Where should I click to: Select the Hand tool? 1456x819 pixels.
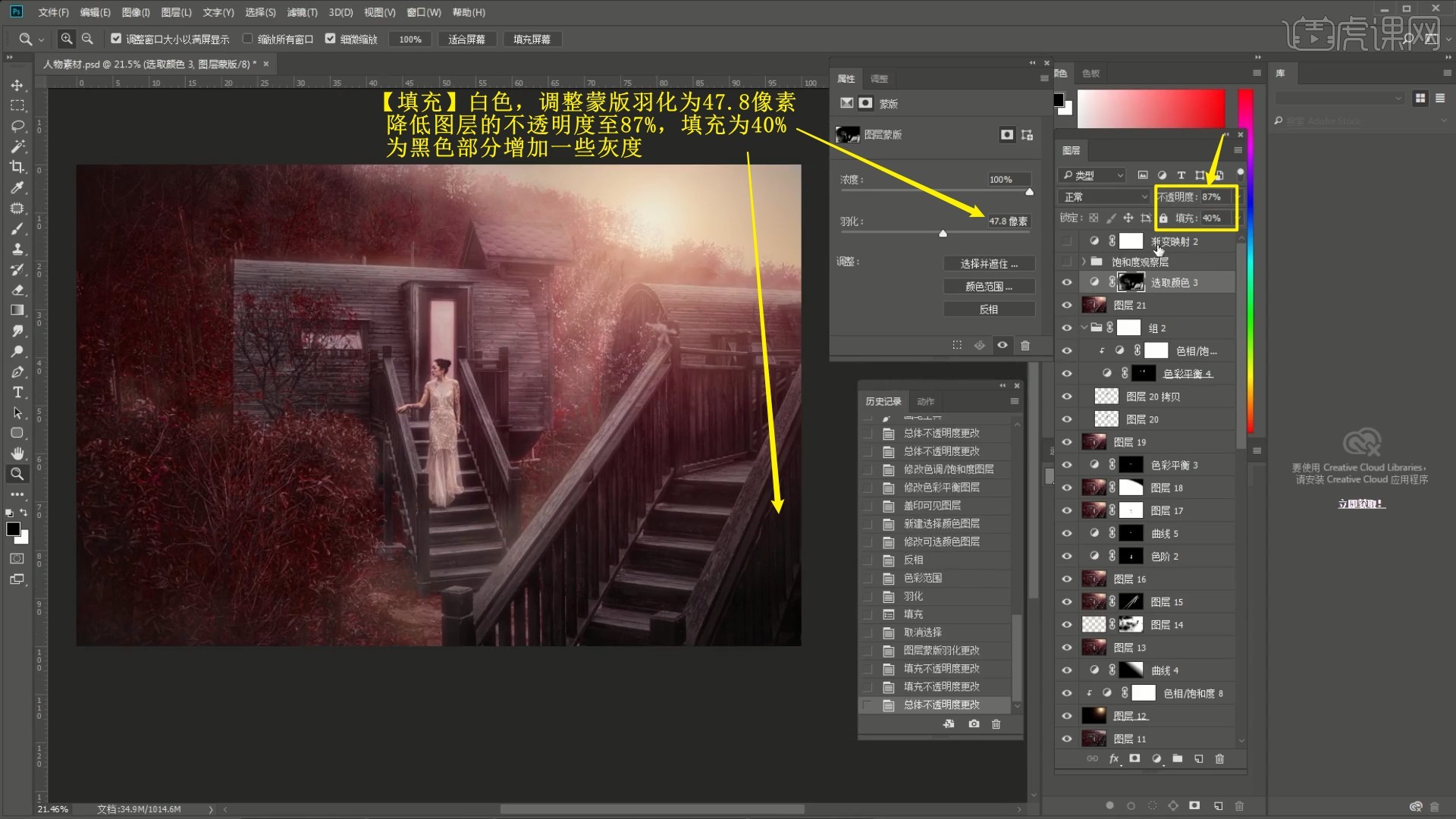click(x=17, y=453)
